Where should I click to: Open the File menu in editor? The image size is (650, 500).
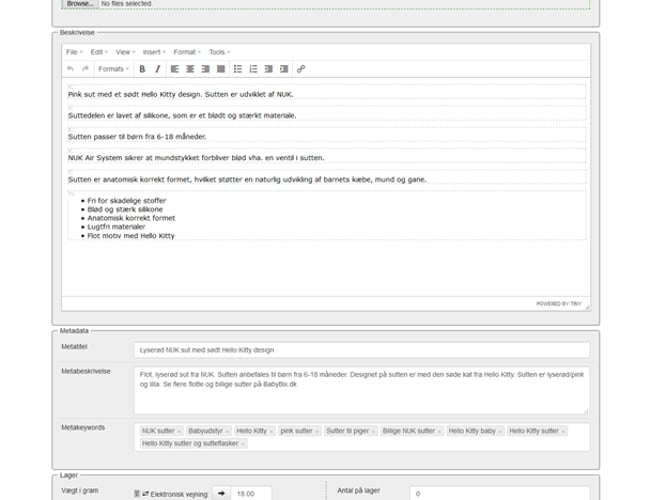click(x=73, y=52)
